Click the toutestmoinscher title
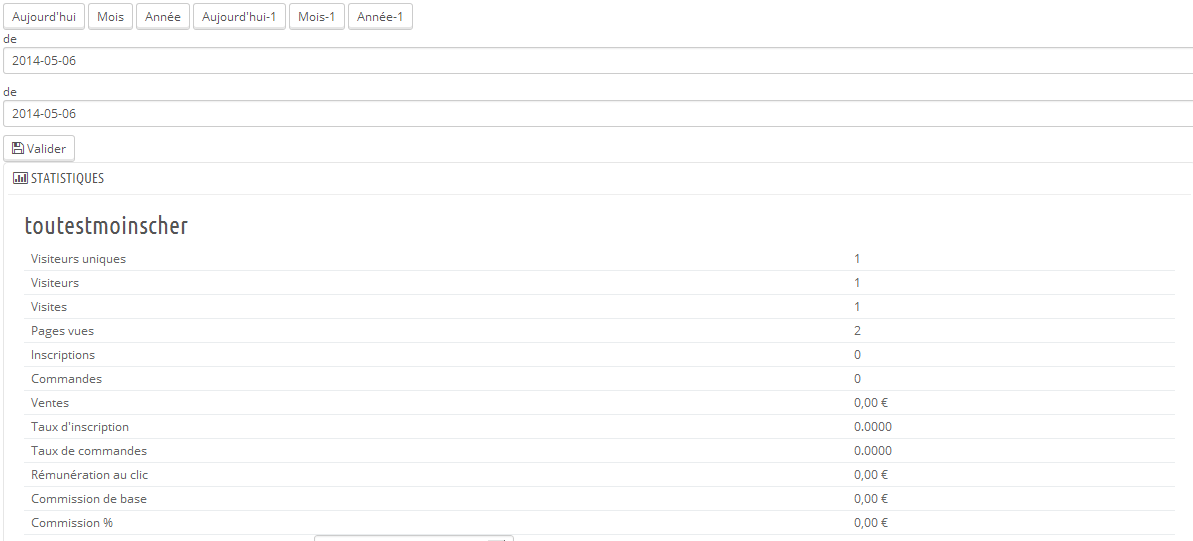Viewport: 1193px width, 541px height. click(106, 226)
